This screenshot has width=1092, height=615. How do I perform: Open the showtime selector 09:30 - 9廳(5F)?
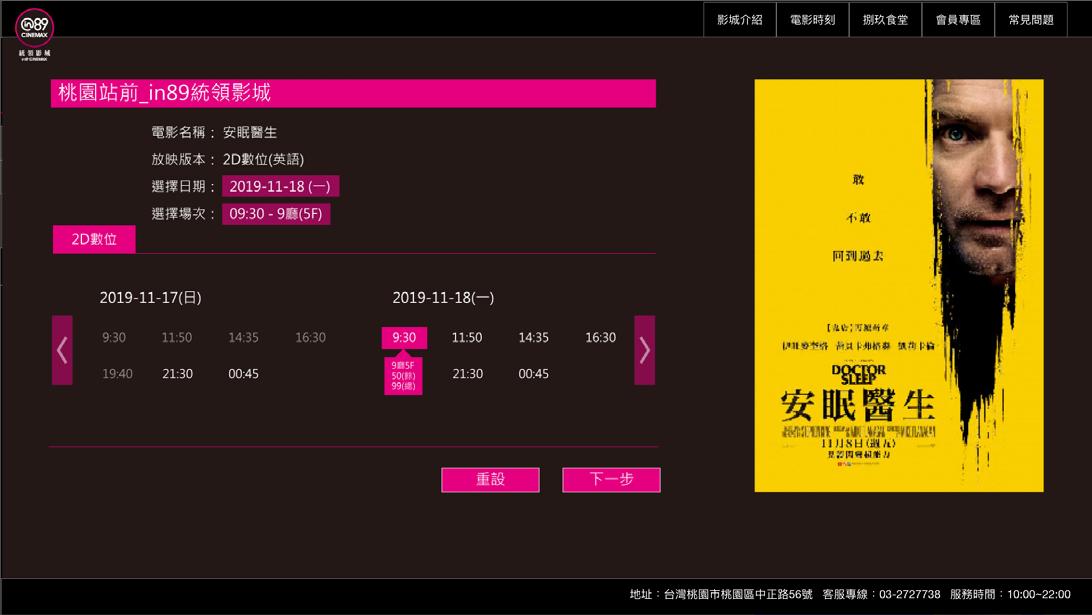276,214
